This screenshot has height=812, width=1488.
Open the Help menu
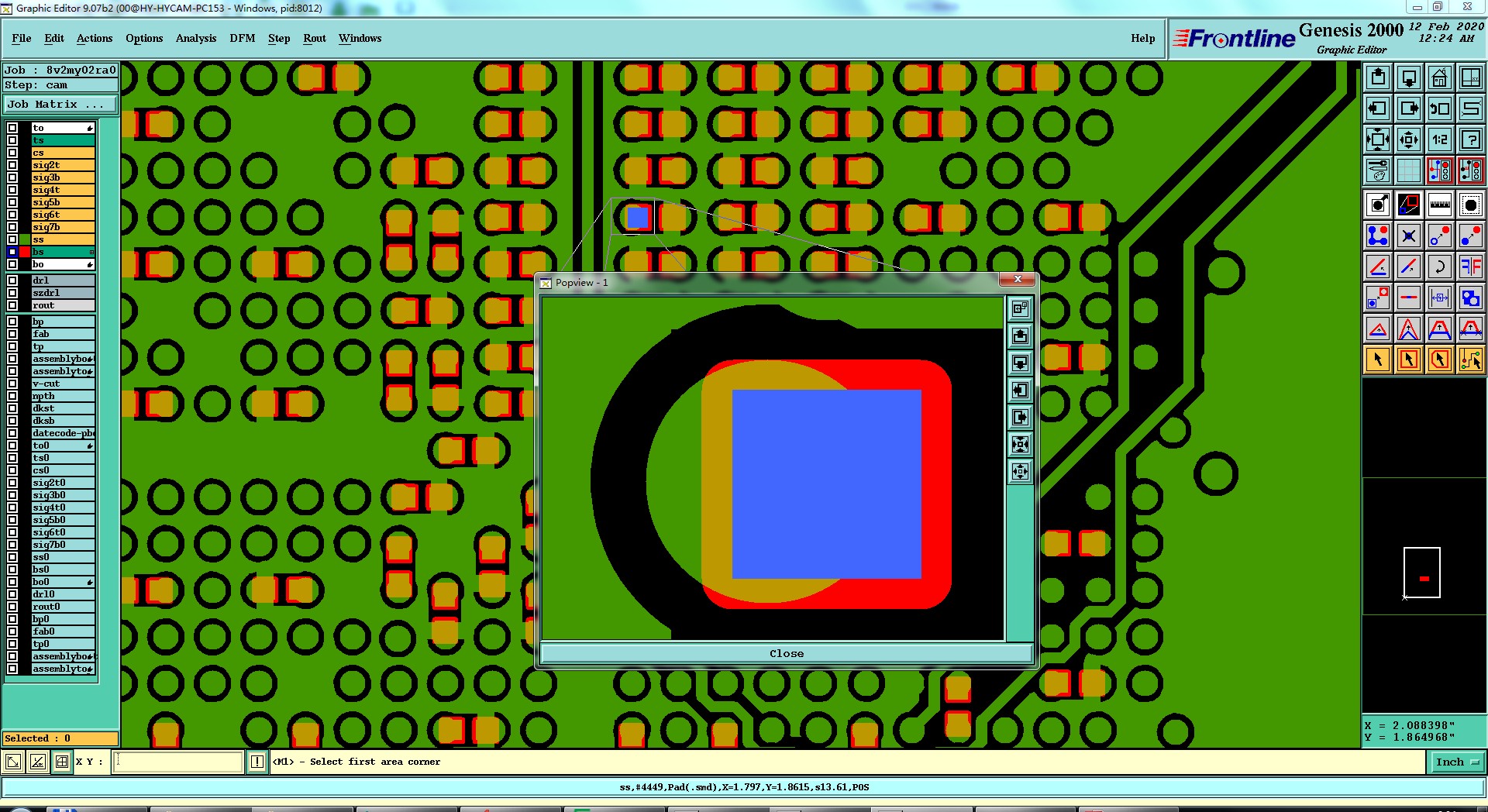point(1142,38)
